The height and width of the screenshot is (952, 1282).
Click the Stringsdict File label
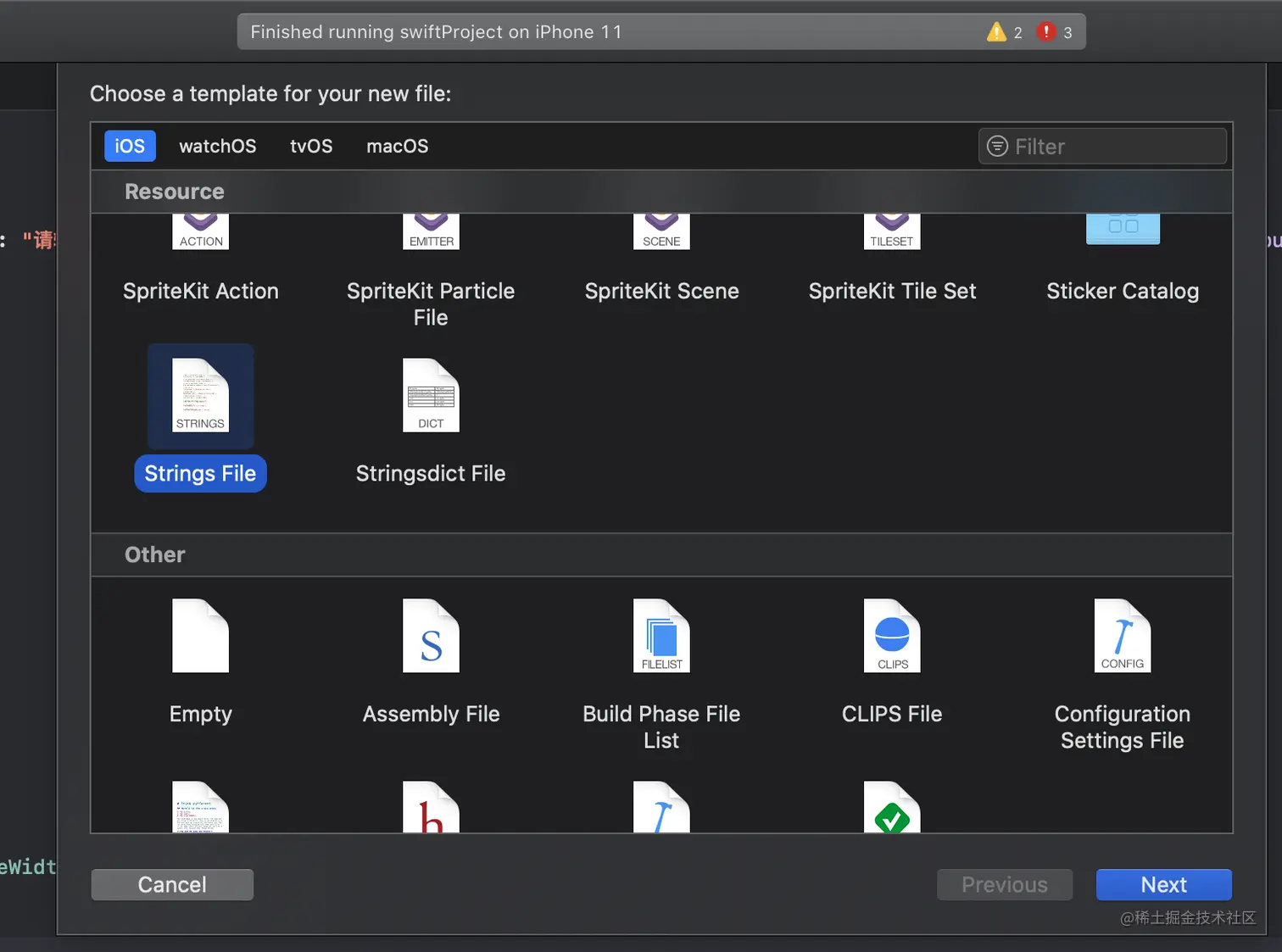431,473
